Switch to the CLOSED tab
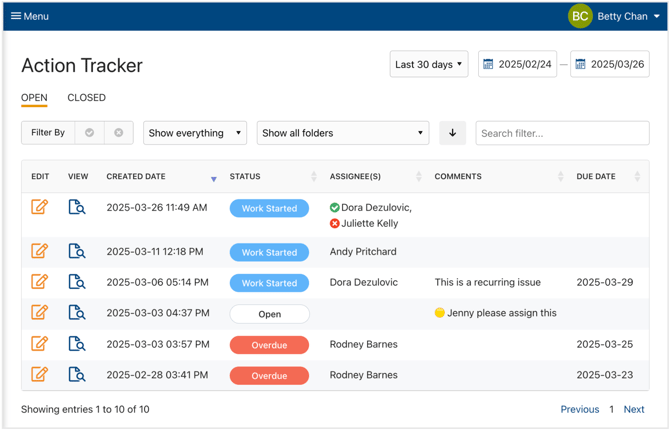Screen dimensions: 670x432 point(86,98)
